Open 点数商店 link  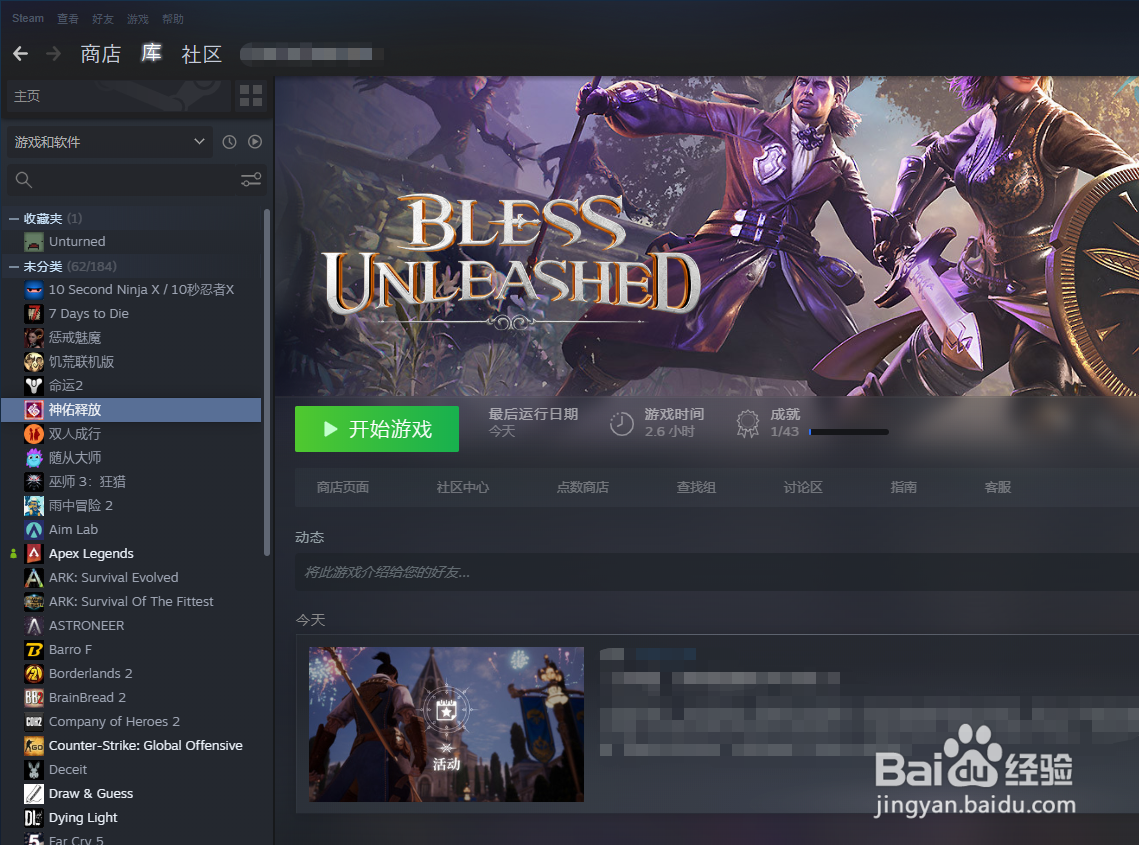tap(582, 488)
